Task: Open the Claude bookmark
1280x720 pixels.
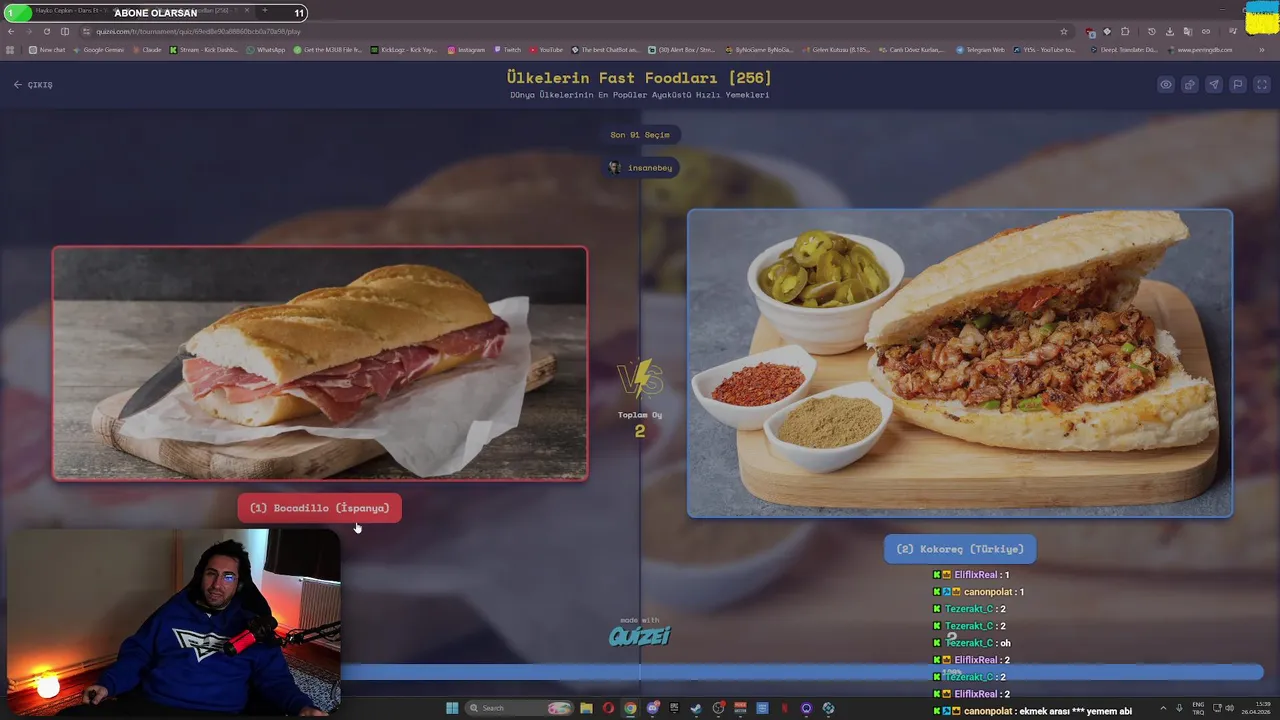Action: tap(146, 50)
